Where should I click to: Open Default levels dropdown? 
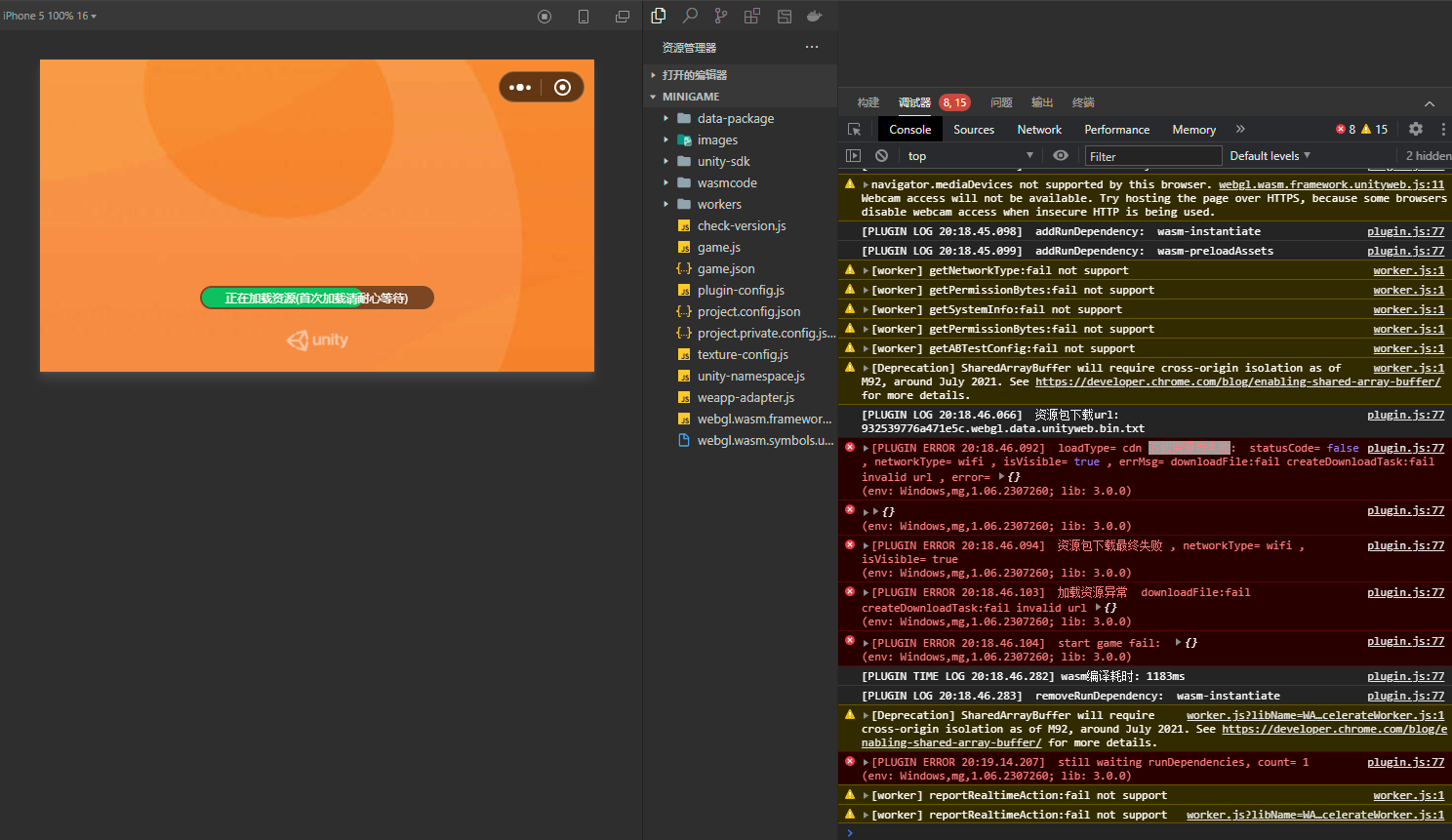[1270, 156]
